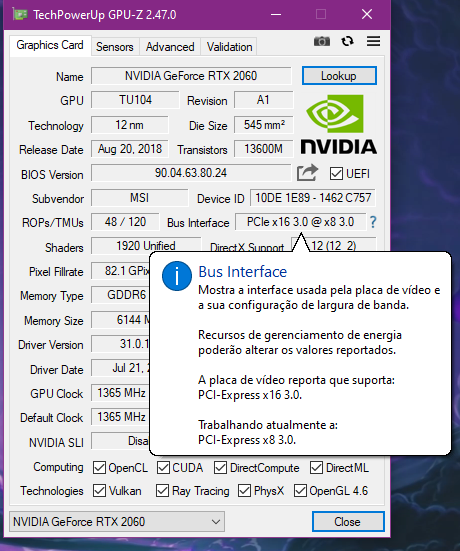Click the blue info icon in tooltip

pos(177,276)
